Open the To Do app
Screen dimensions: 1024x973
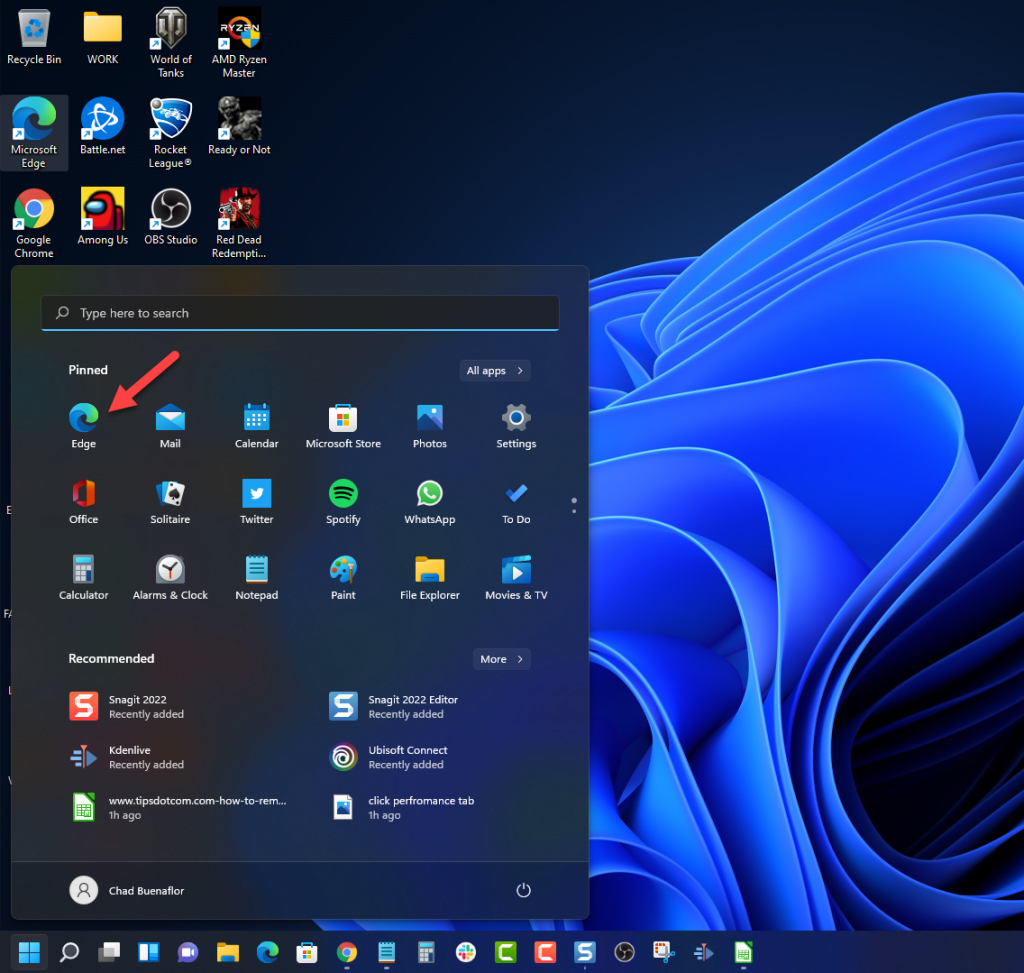(x=516, y=502)
